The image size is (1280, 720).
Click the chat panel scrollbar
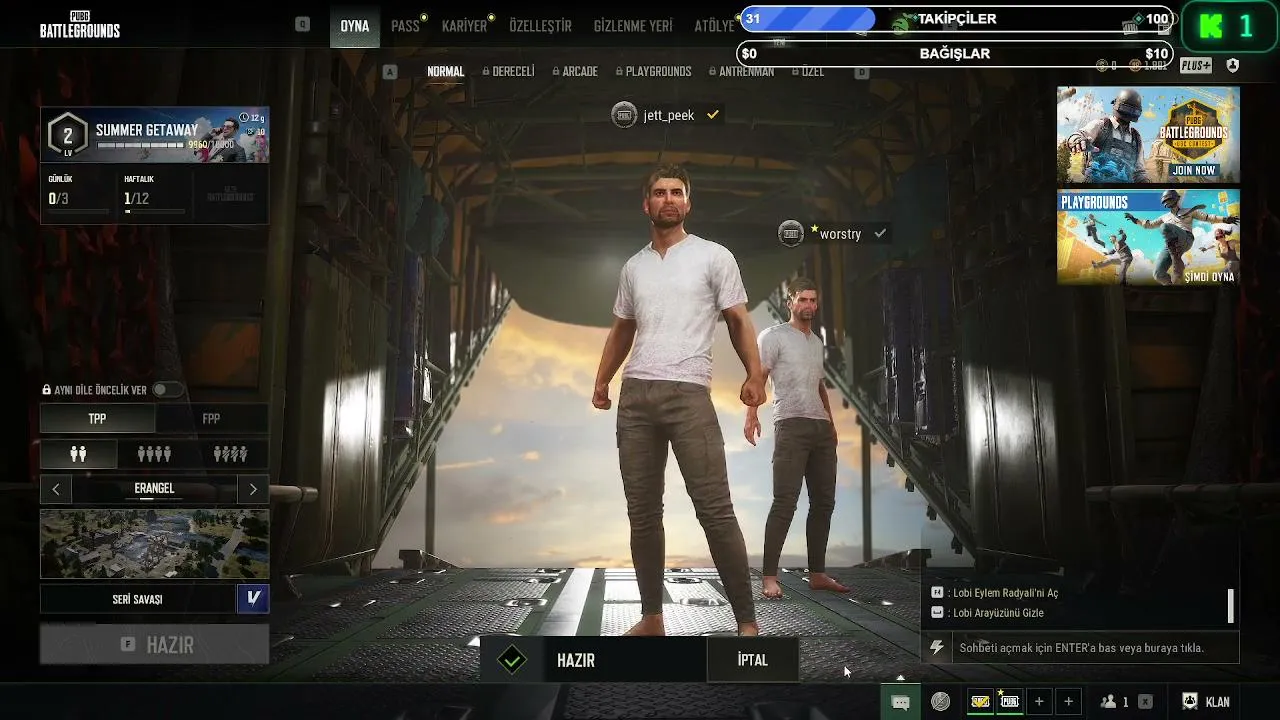coord(1231,605)
